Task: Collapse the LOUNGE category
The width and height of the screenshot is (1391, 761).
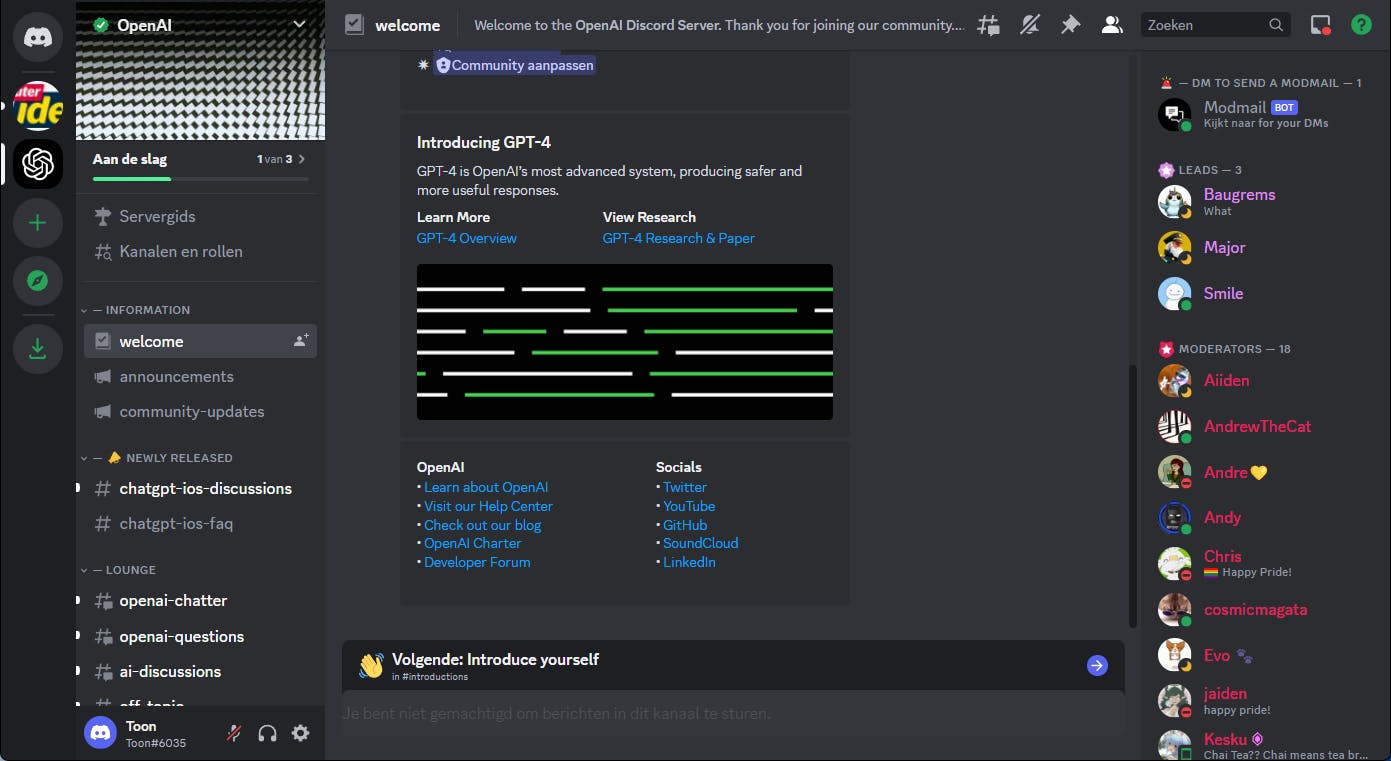Action: point(118,570)
